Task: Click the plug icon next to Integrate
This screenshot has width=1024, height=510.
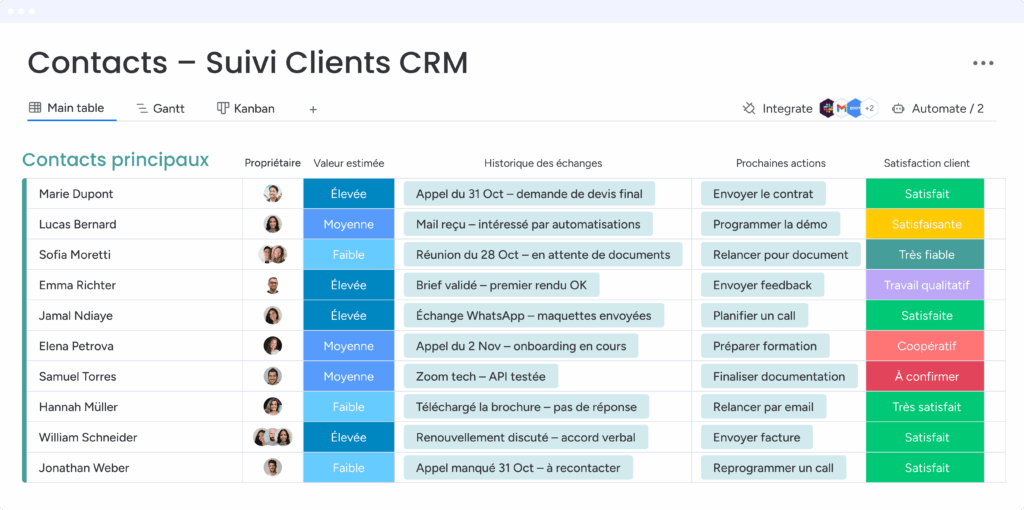Action: (749, 108)
